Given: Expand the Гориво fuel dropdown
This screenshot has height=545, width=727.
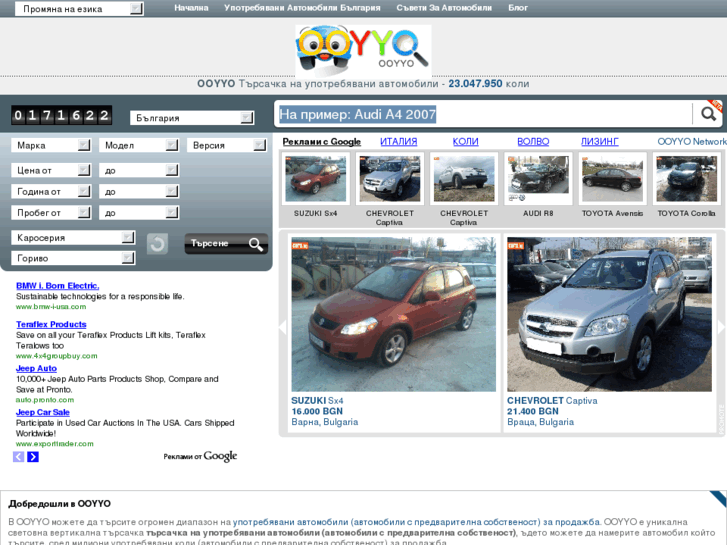Looking at the screenshot, I should tap(73, 258).
